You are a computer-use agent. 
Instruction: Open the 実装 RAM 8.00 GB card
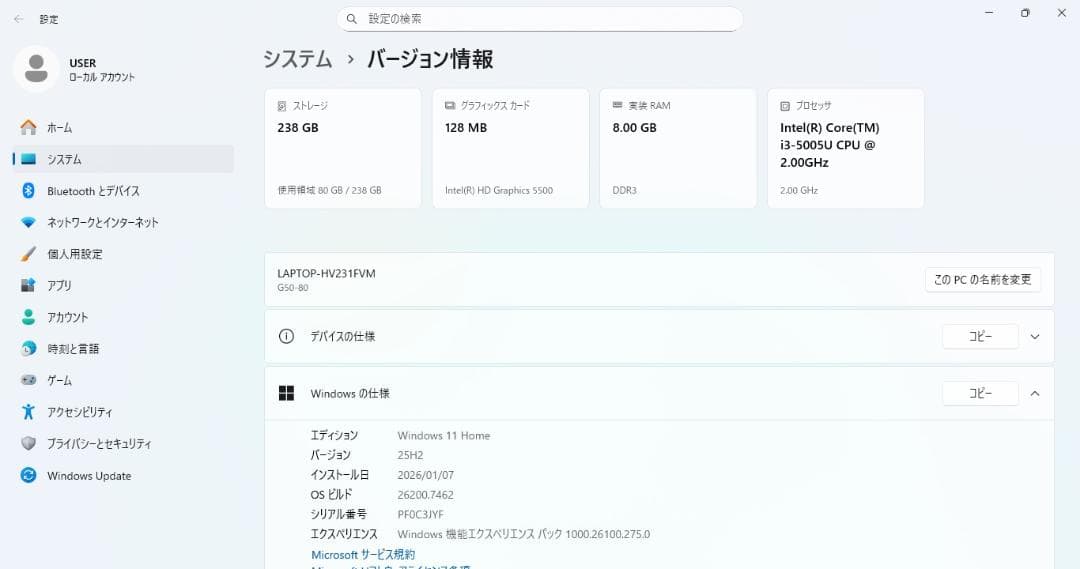[678, 148]
